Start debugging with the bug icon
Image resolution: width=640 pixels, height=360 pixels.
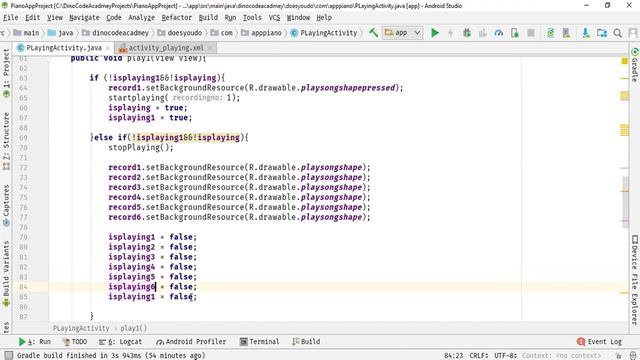click(467, 33)
